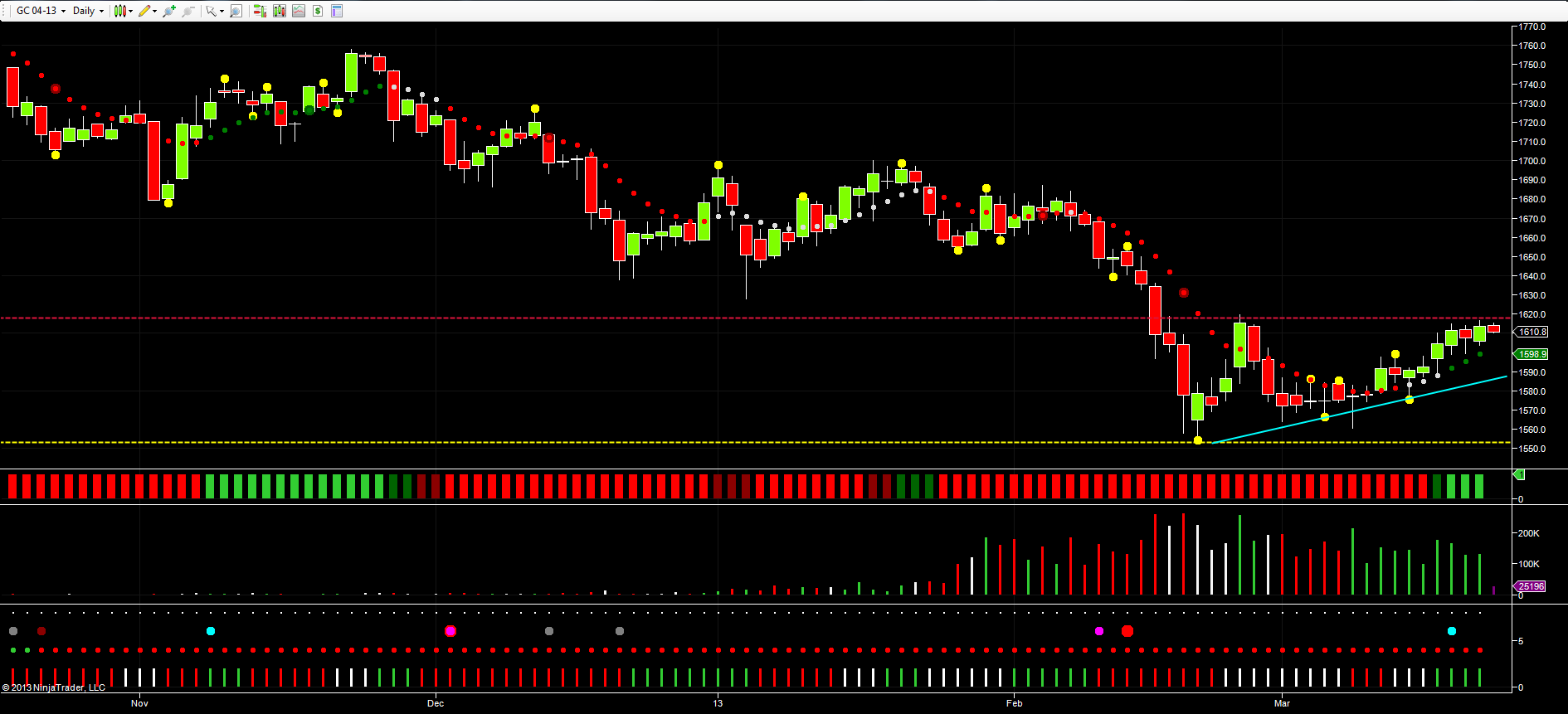This screenshot has width=1568, height=714.
Task: Click the 200K volume axis label
Action: 1529,533
